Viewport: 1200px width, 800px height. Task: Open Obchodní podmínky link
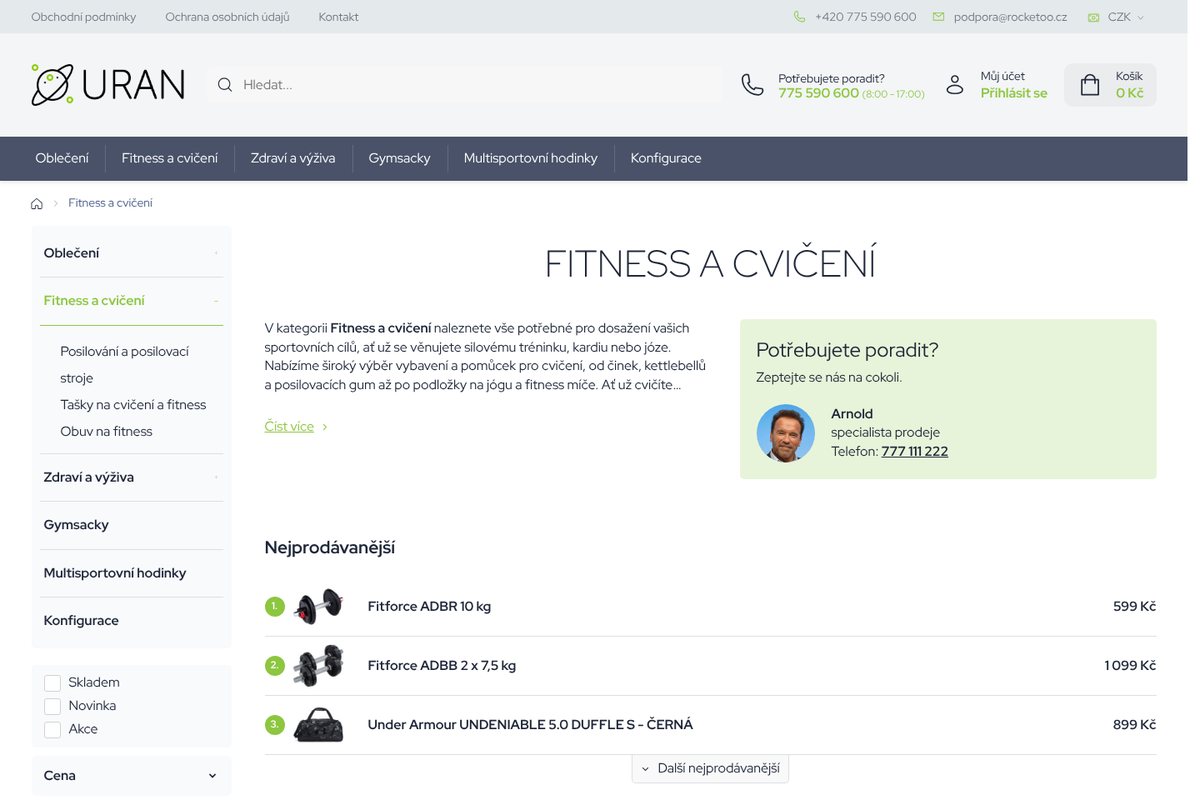pos(84,17)
